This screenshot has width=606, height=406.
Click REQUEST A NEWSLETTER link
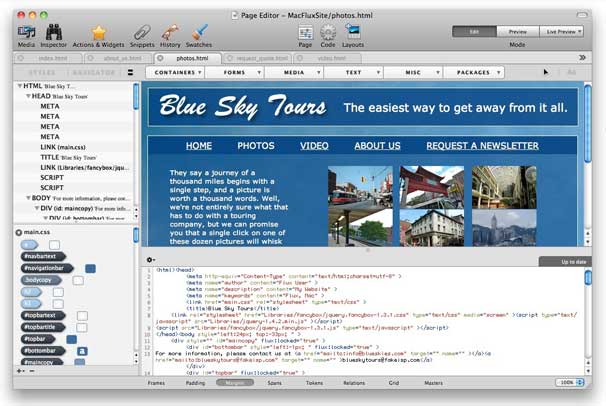tap(482, 146)
